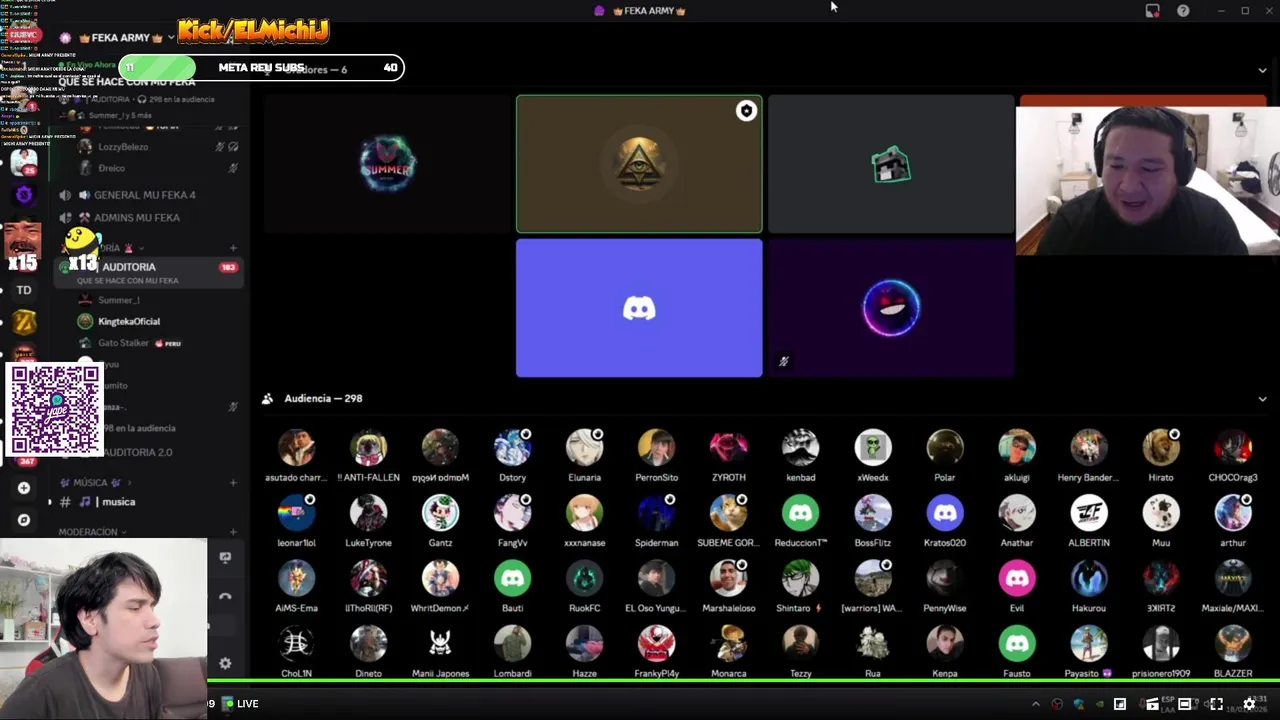The height and width of the screenshot is (720, 1280).
Task: Click audience member Manii Japones avatar
Action: 440,644
